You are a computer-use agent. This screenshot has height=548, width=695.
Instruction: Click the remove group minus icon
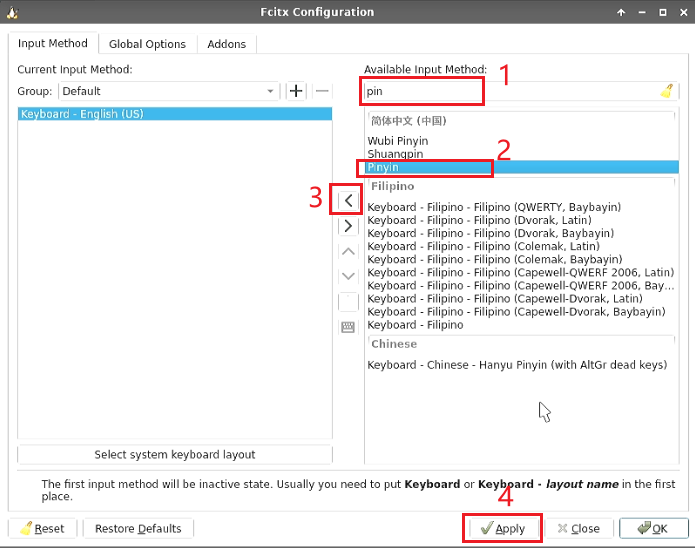(x=322, y=91)
